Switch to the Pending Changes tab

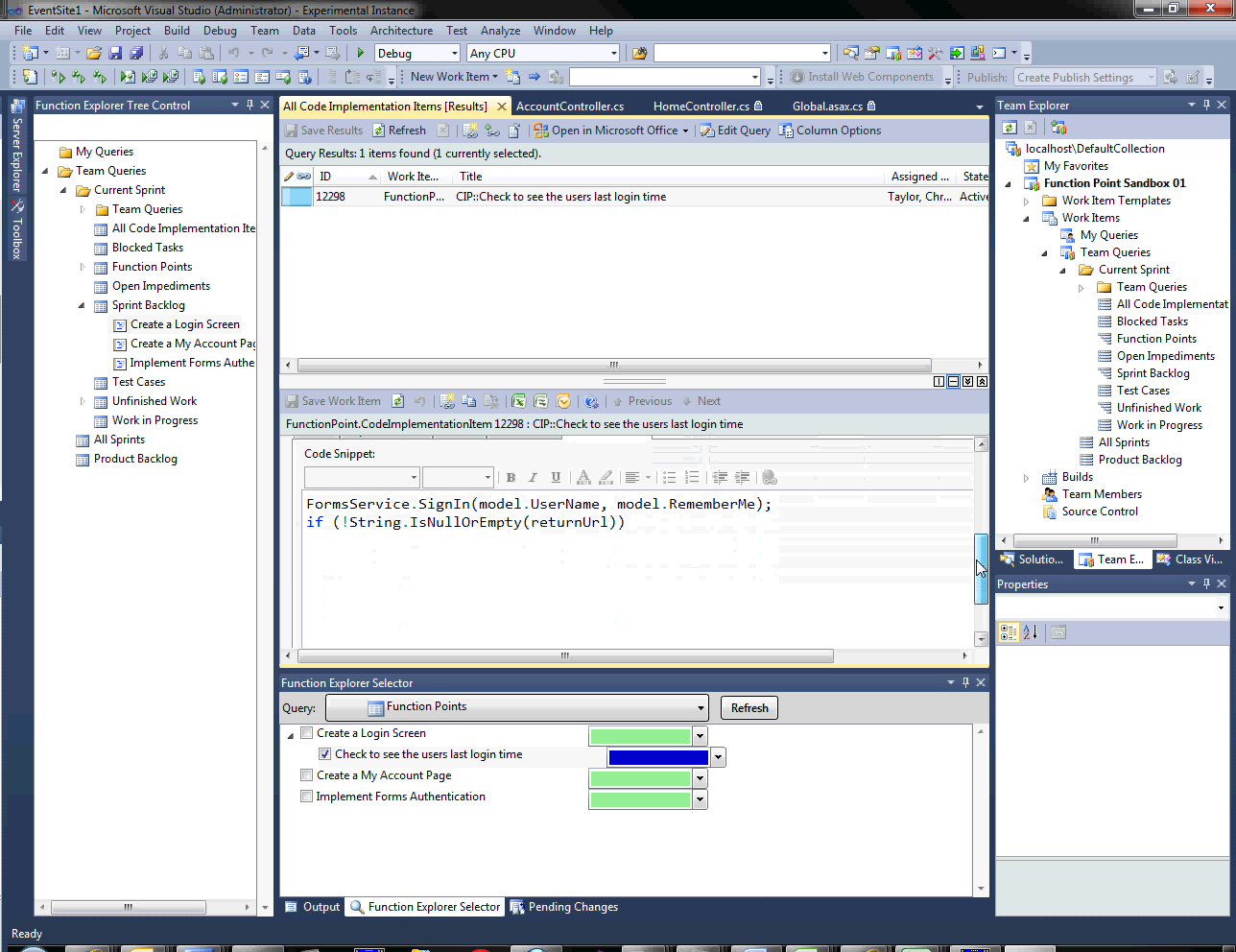[564, 907]
